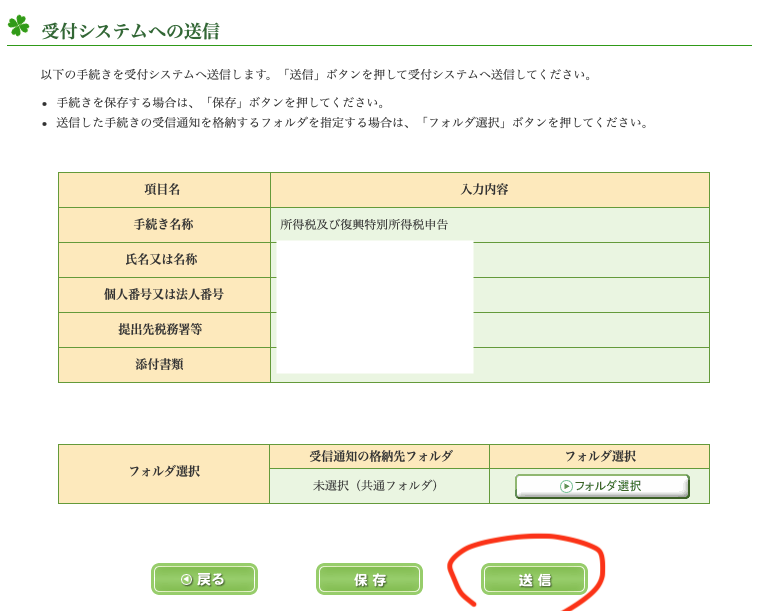Click the 個人番号又は法人番号 row label
757x611 pixels.
coord(163,294)
